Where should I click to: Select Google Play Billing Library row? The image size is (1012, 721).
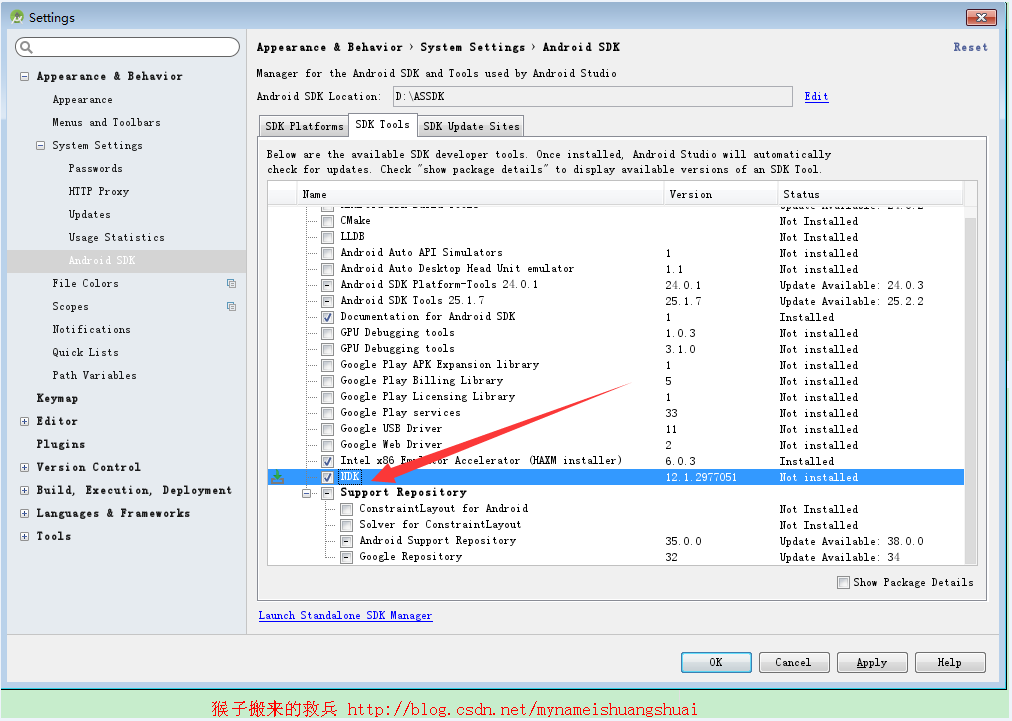point(616,381)
